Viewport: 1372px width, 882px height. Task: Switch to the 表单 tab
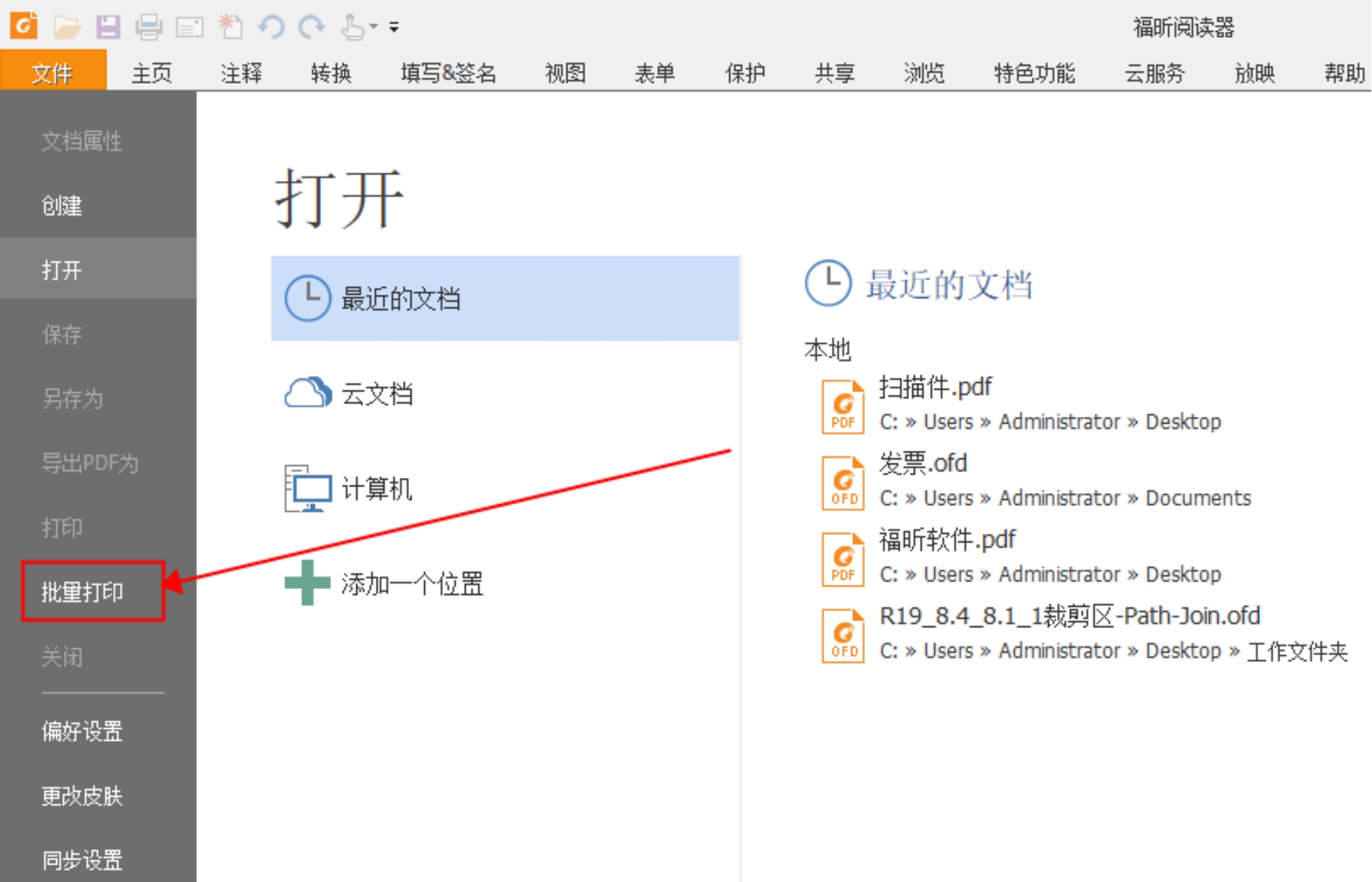655,73
